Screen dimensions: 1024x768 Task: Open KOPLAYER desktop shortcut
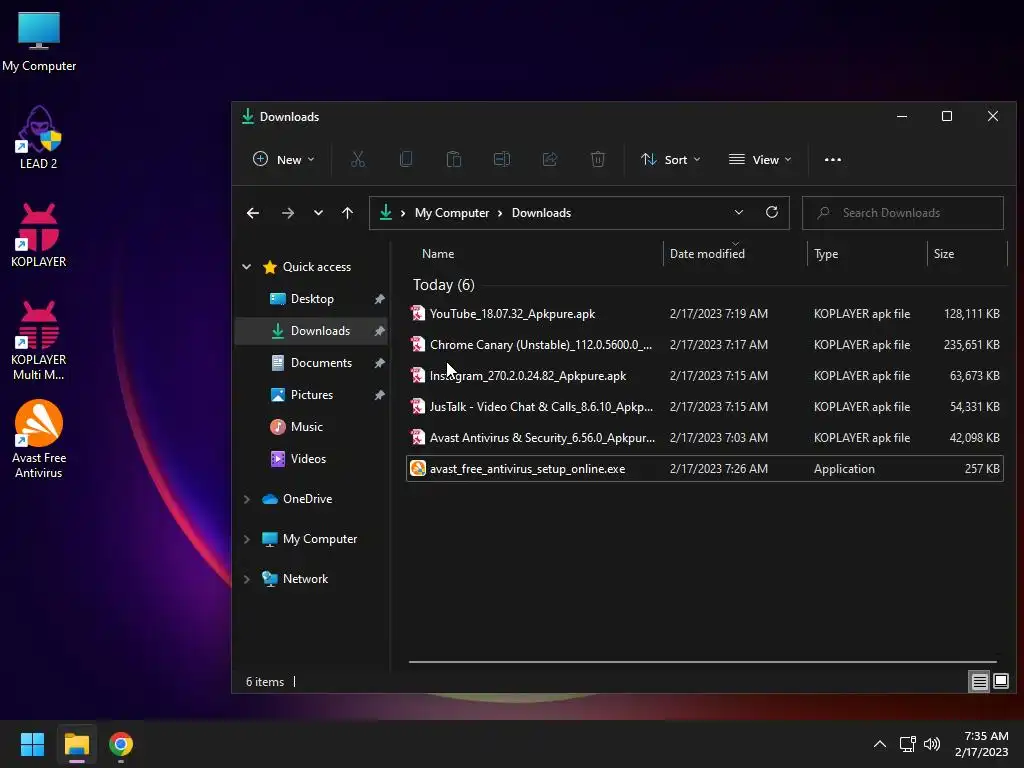pyautogui.click(x=39, y=236)
